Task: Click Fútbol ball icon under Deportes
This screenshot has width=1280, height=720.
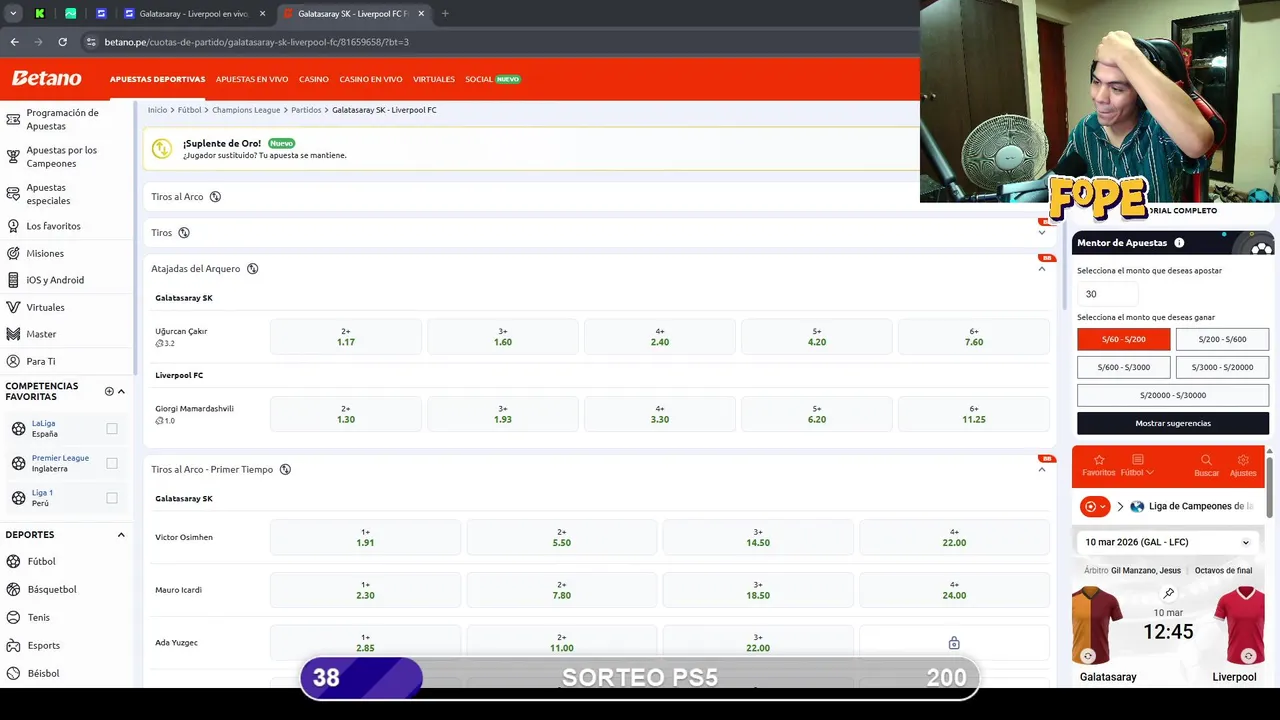Action: (x=13, y=561)
